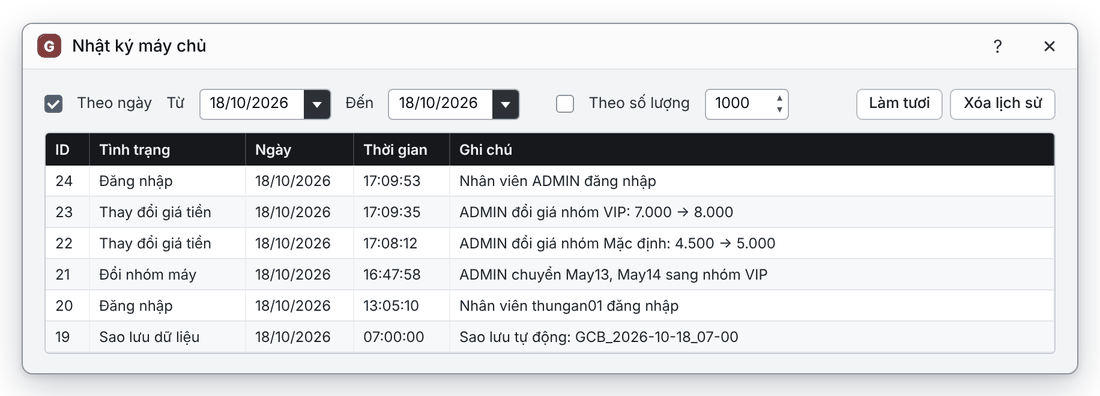
Task: Click the date cell in row 19
Action: click(300, 337)
